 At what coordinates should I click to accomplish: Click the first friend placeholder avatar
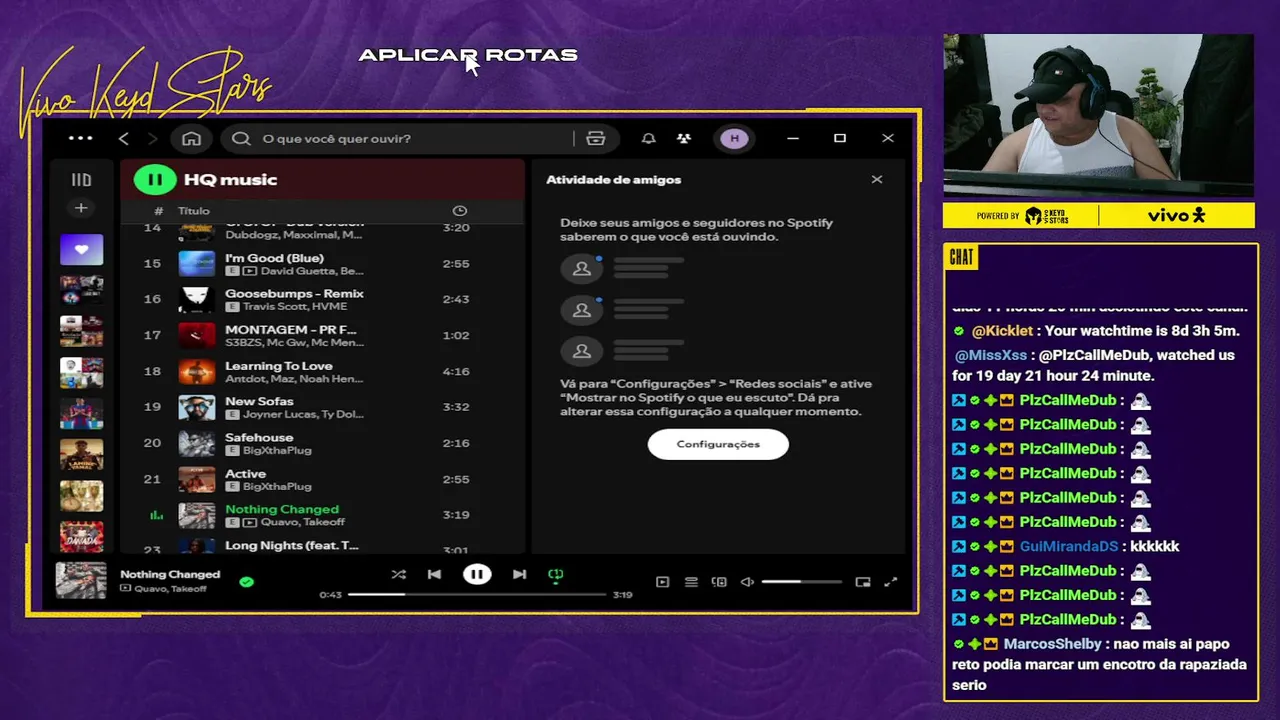click(581, 268)
